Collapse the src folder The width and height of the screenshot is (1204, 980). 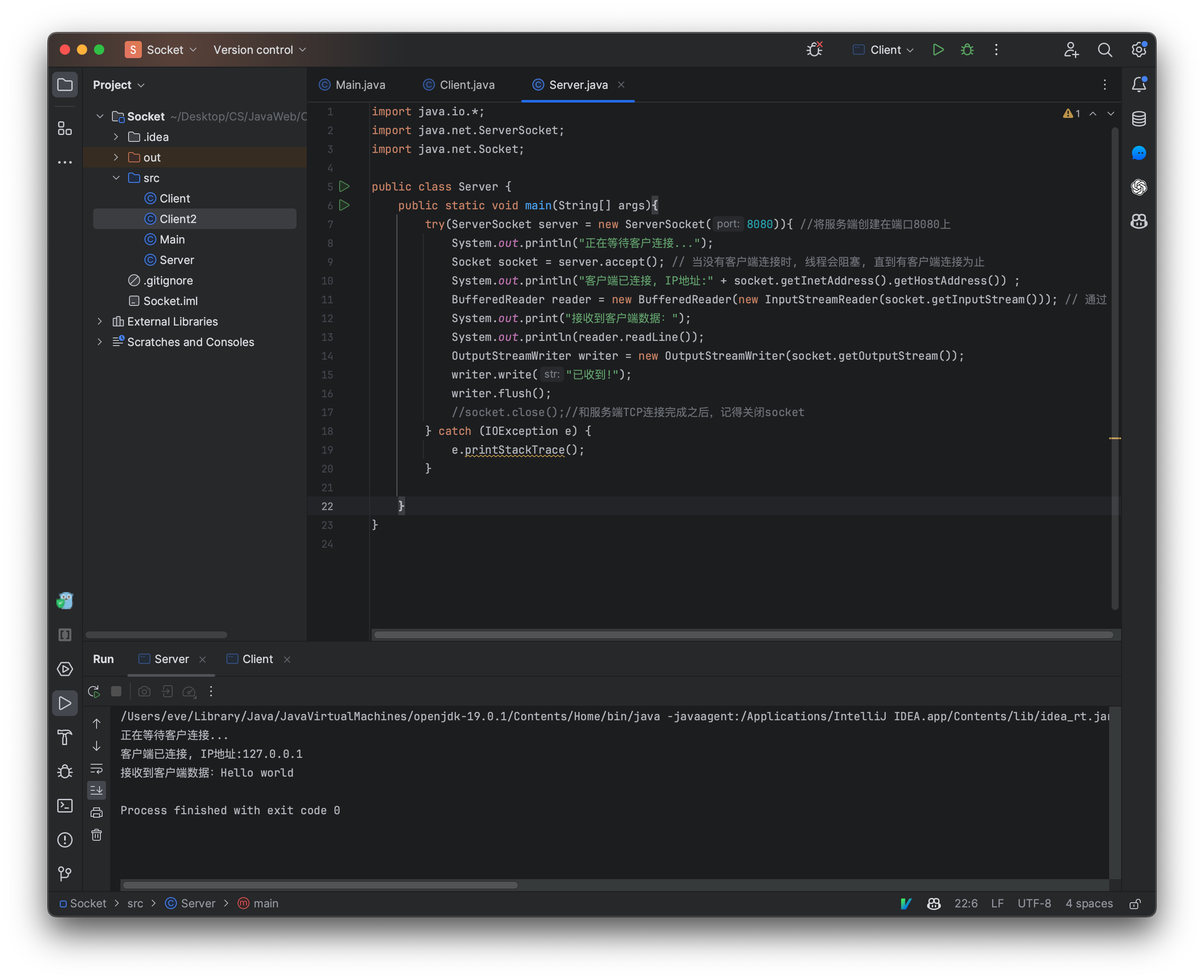pos(116,177)
